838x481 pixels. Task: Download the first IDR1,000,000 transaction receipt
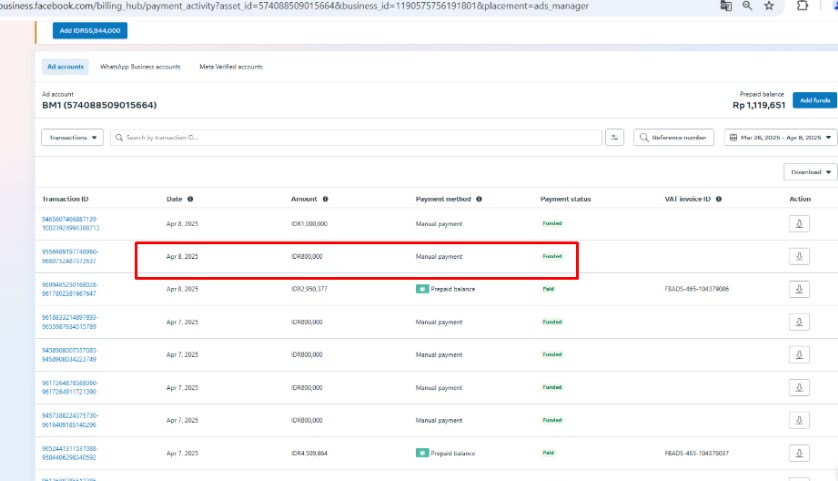click(x=799, y=224)
